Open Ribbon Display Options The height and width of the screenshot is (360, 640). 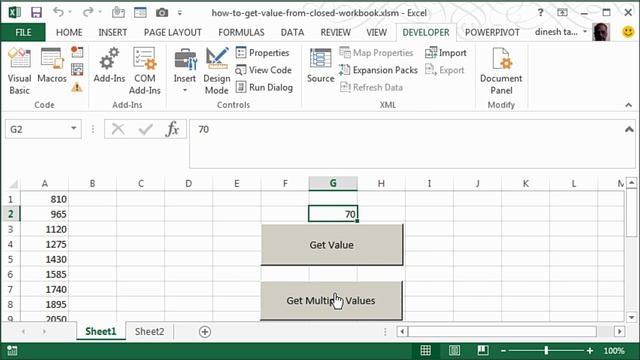562,13
